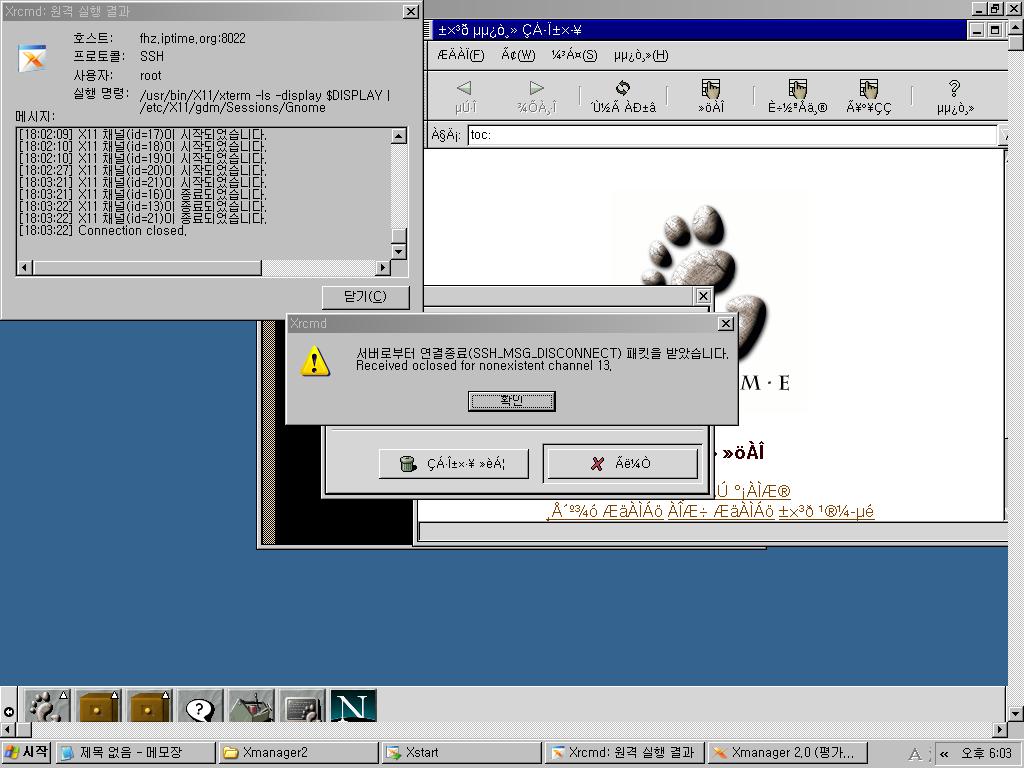The height and width of the screenshot is (768, 1024).
Task: Switch to Xrcmd 원격 실행 결과 taskbar item
Action: pyautogui.click(x=624, y=752)
